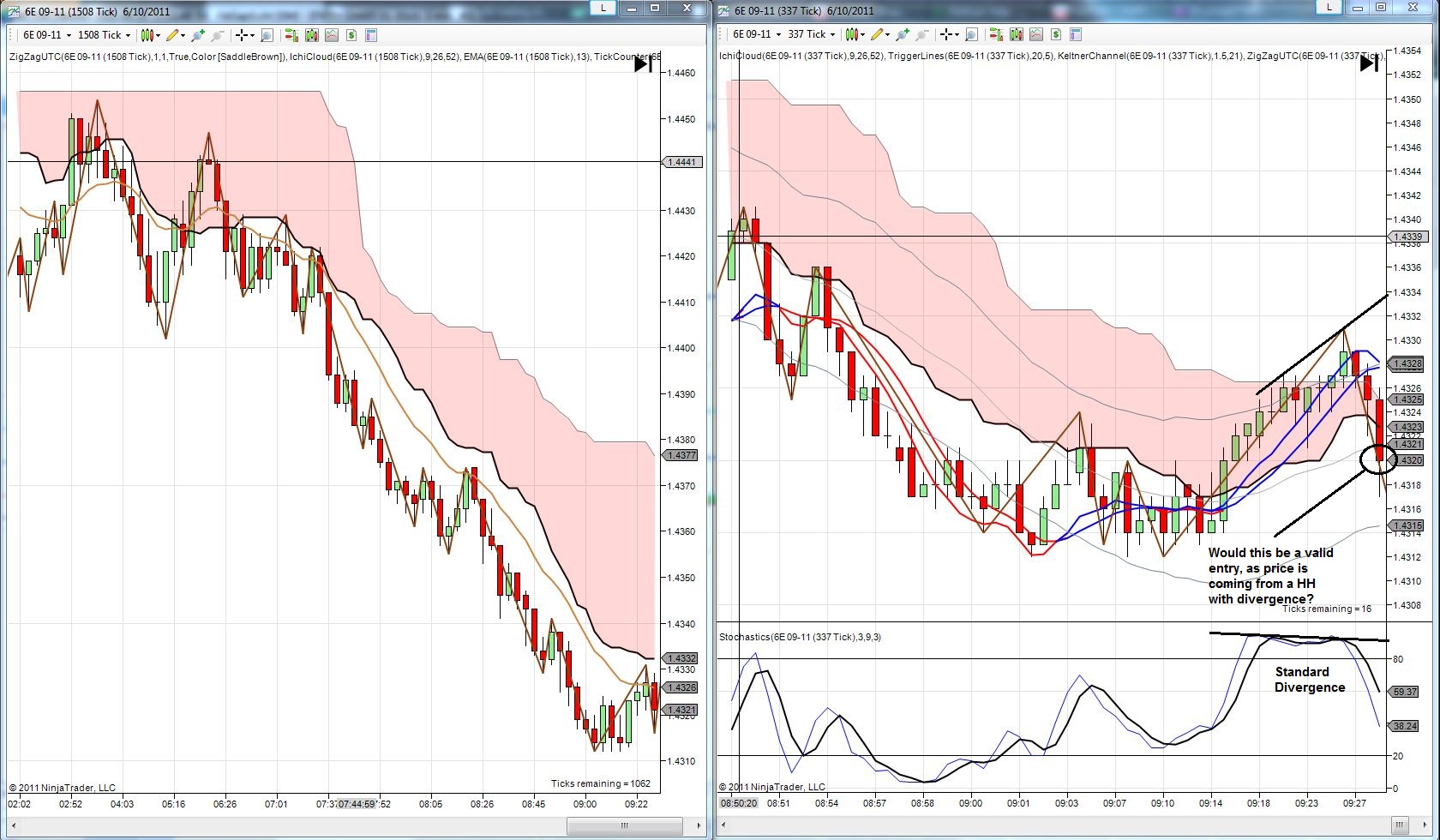
Task: Click the chart picture icon in the 1508 Tick window
Action: click(331, 35)
